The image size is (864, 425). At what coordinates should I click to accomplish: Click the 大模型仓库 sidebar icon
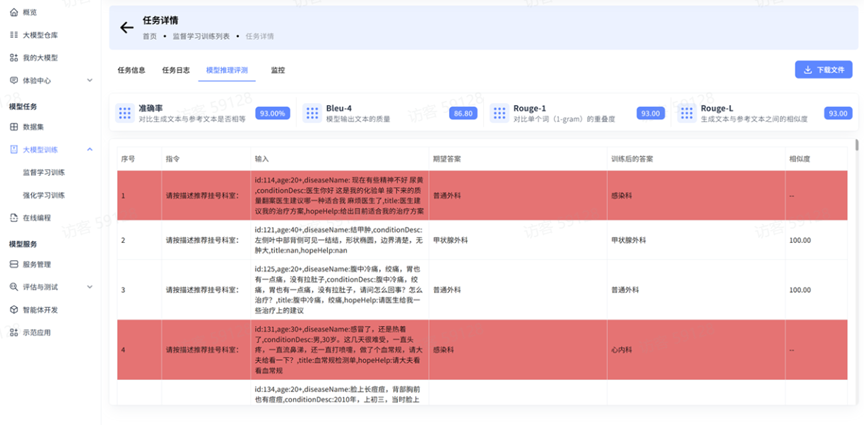tap(14, 35)
